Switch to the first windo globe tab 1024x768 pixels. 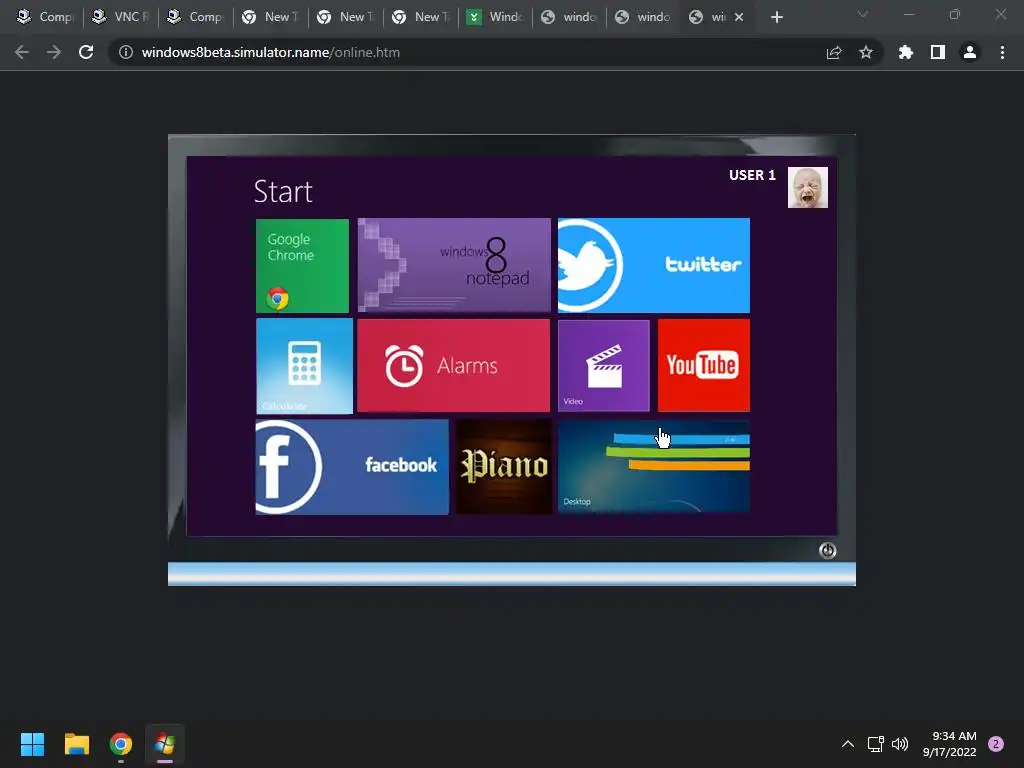point(570,17)
